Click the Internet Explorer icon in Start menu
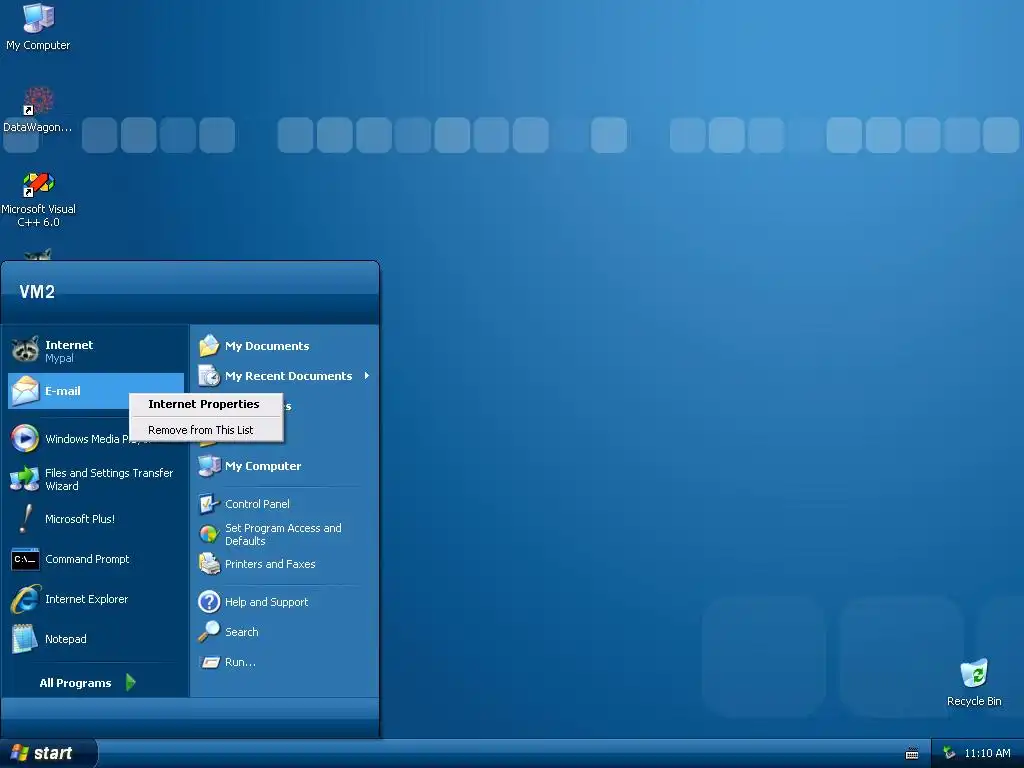1024x768 pixels. coord(25,599)
